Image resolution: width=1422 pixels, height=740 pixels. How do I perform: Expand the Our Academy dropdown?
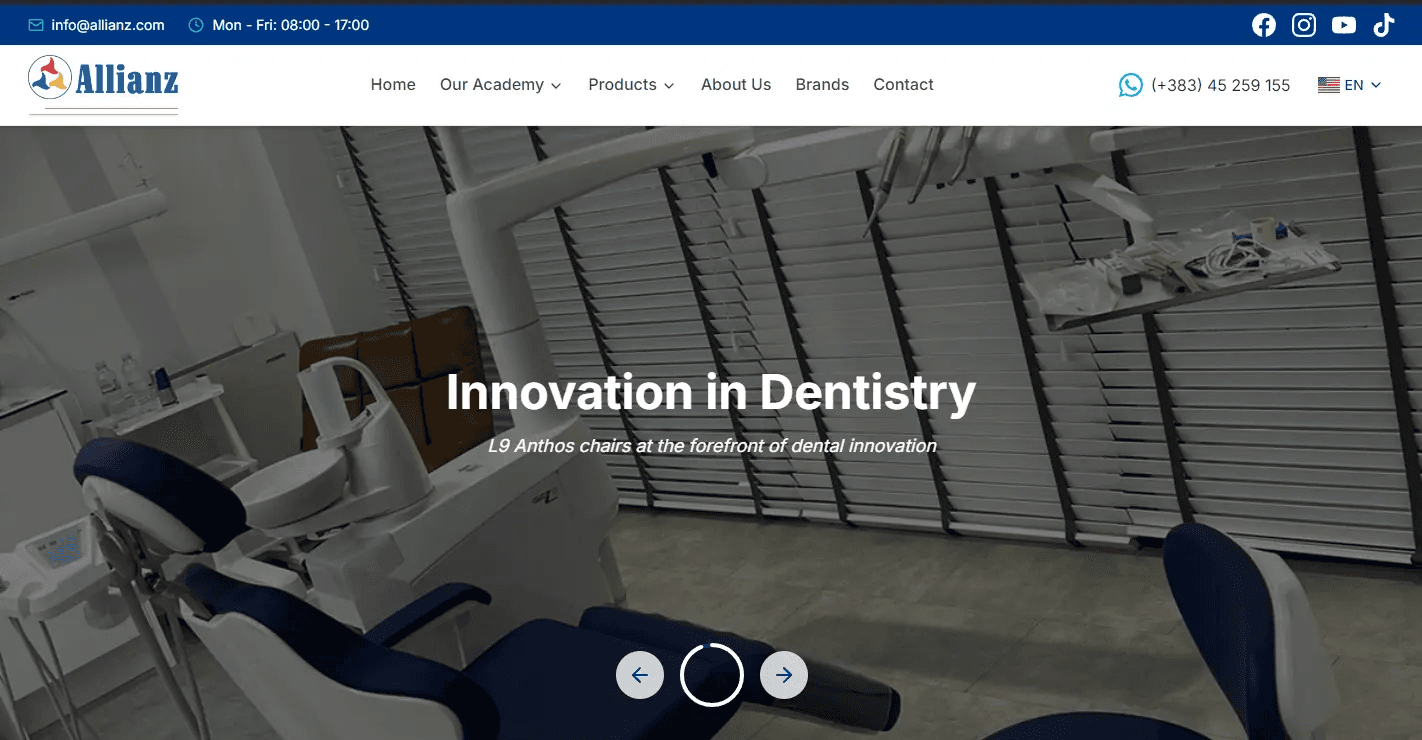click(x=501, y=85)
